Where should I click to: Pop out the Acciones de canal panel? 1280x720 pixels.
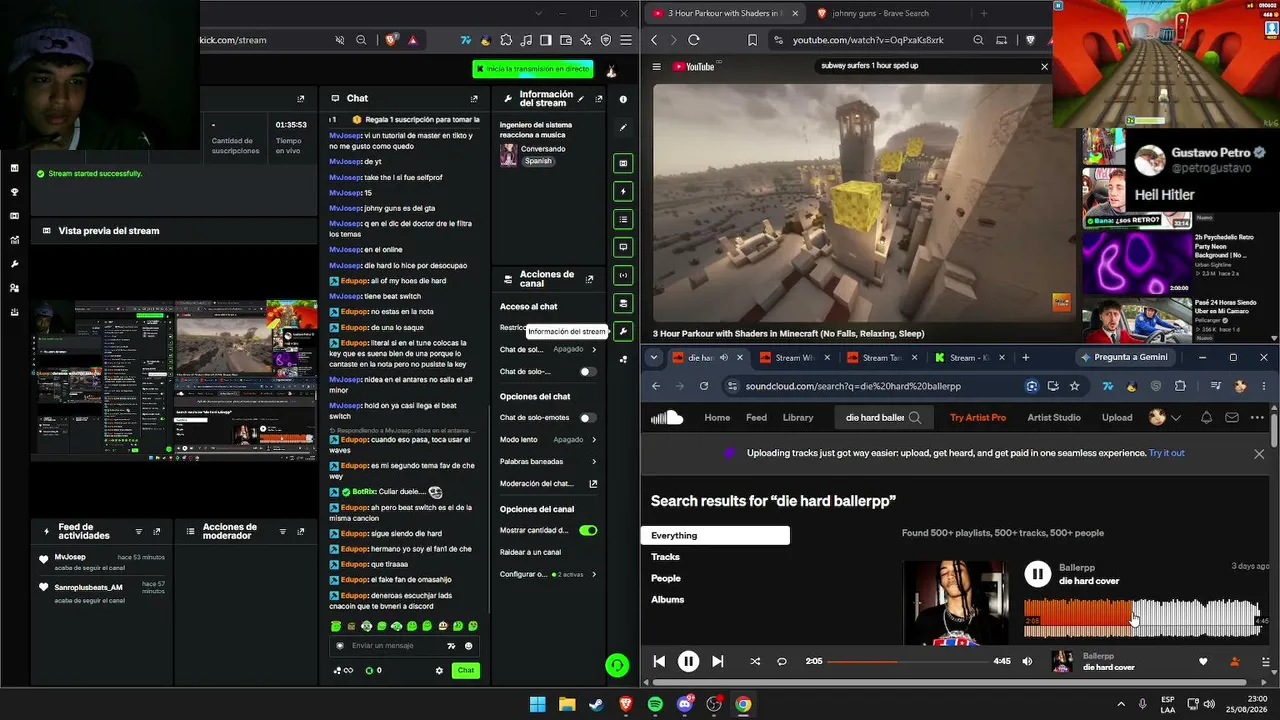point(589,279)
